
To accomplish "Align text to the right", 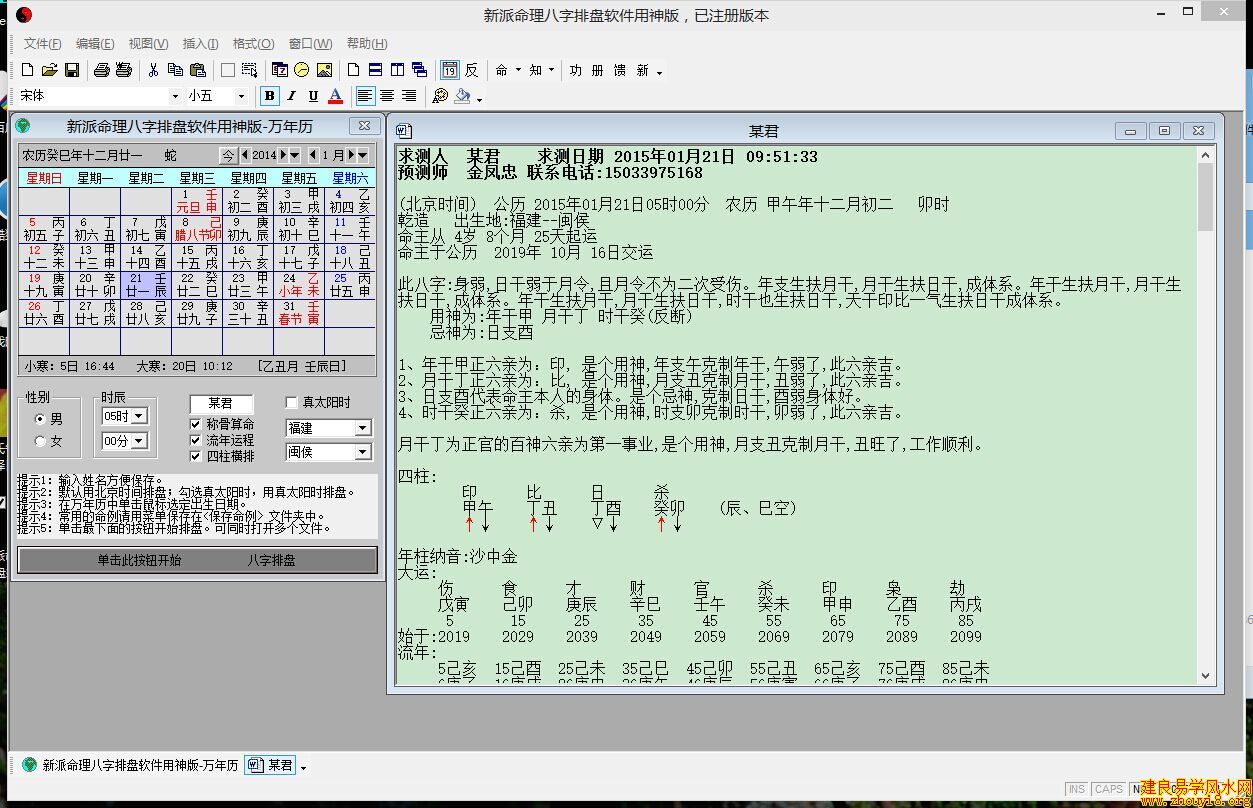I will [x=409, y=96].
